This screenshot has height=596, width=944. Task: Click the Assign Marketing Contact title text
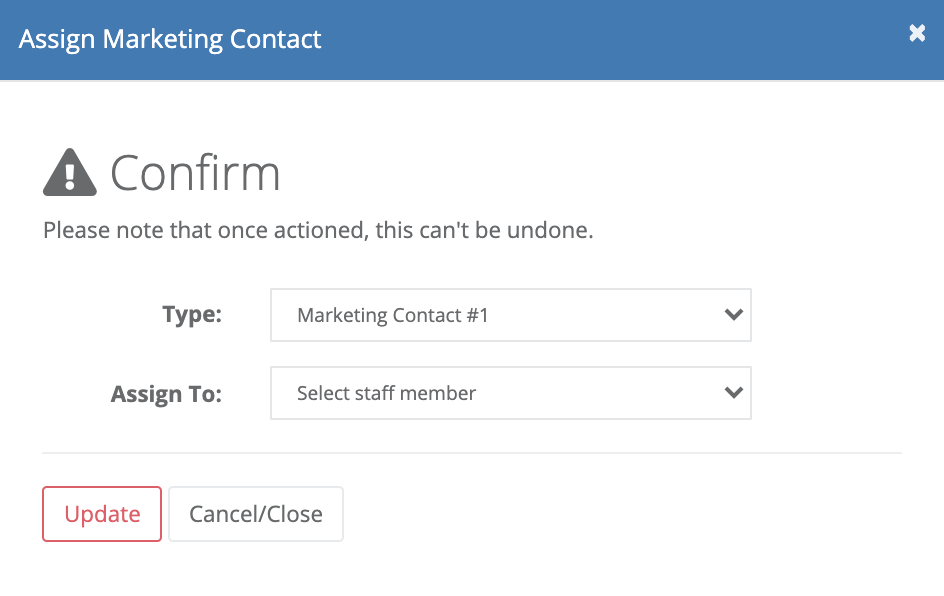(x=170, y=40)
